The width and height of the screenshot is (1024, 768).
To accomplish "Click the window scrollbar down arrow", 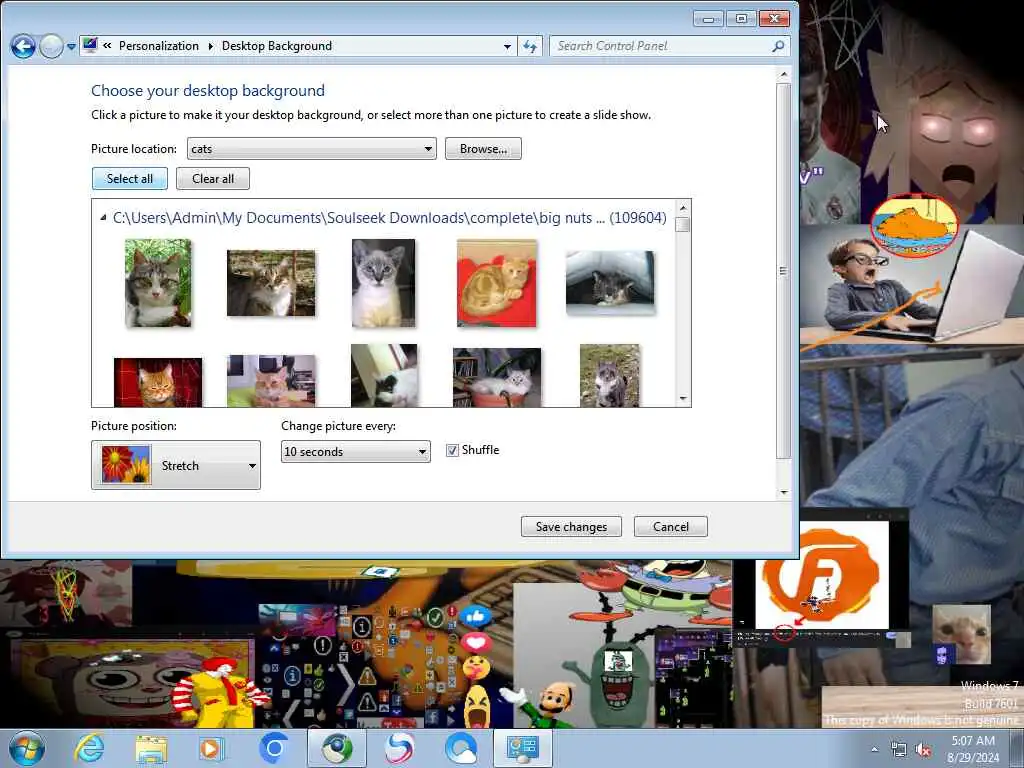I will [784, 492].
